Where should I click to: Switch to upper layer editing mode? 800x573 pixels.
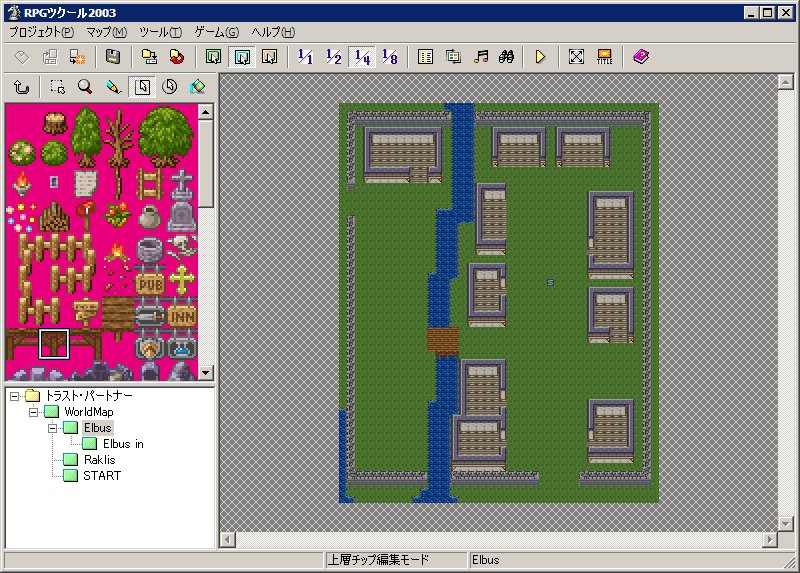tap(241, 57)
